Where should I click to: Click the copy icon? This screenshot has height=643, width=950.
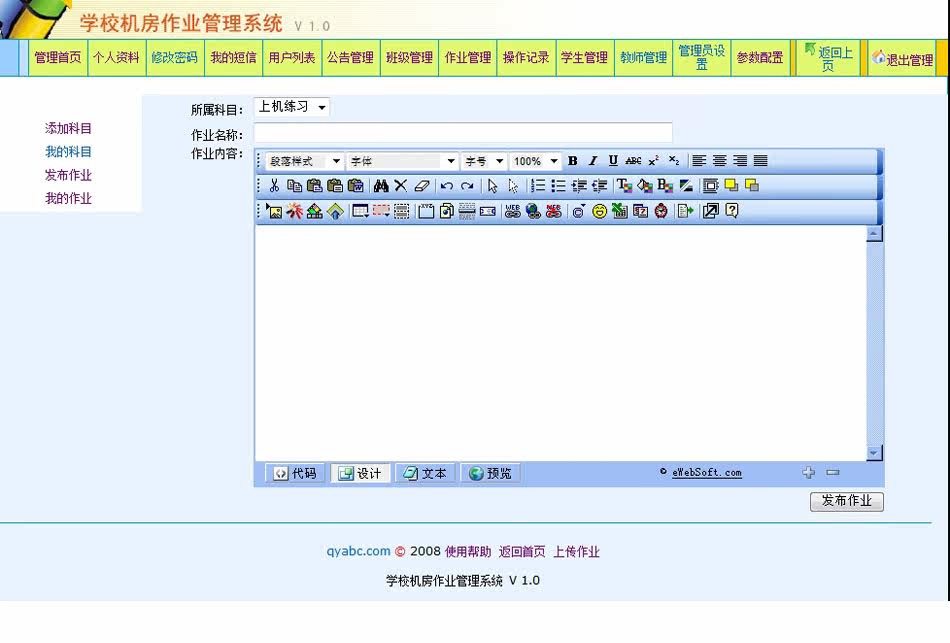[294, 185]
